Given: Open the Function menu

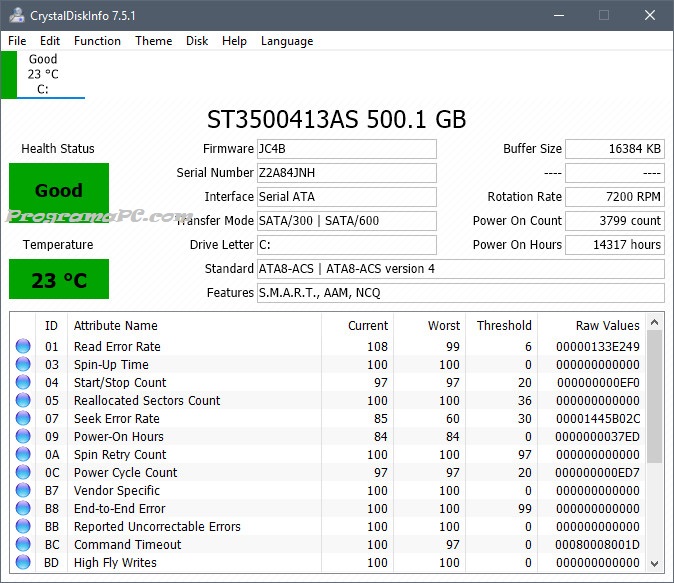Looking at the screenshot, I should (97, 41).
